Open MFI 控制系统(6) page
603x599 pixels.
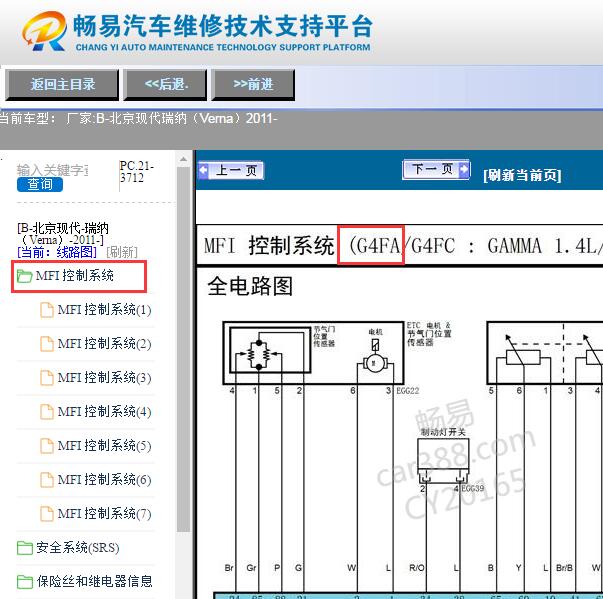pos(104,480)
